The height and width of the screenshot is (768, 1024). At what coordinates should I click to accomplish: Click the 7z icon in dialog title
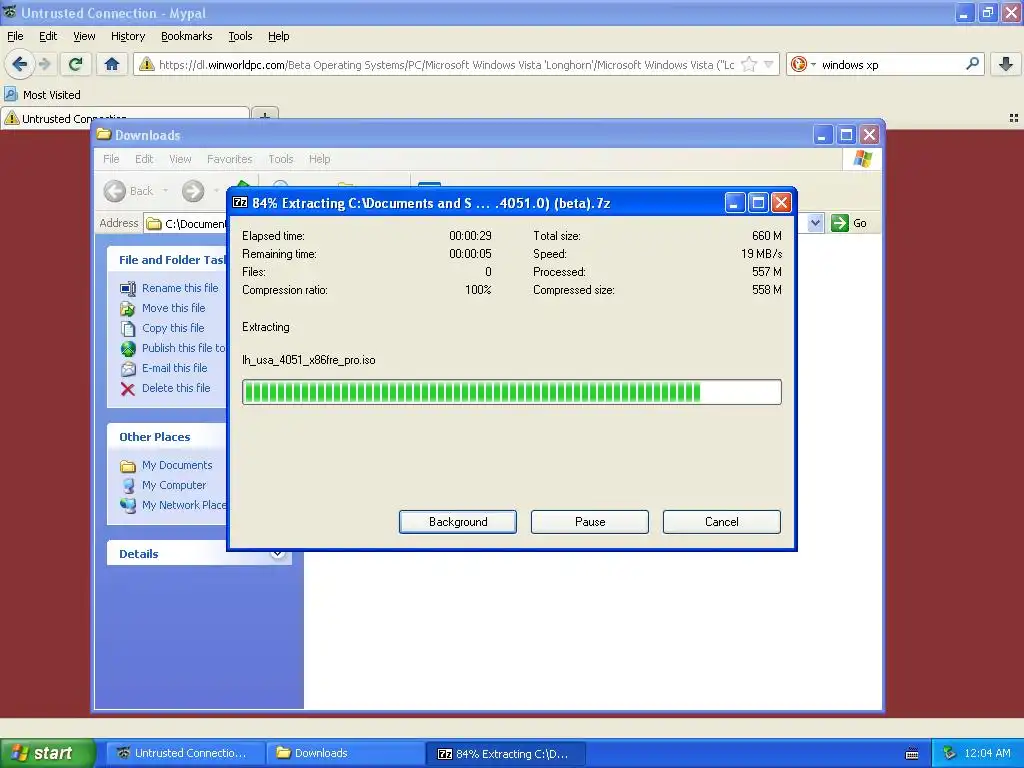click(x=240, y=202)
